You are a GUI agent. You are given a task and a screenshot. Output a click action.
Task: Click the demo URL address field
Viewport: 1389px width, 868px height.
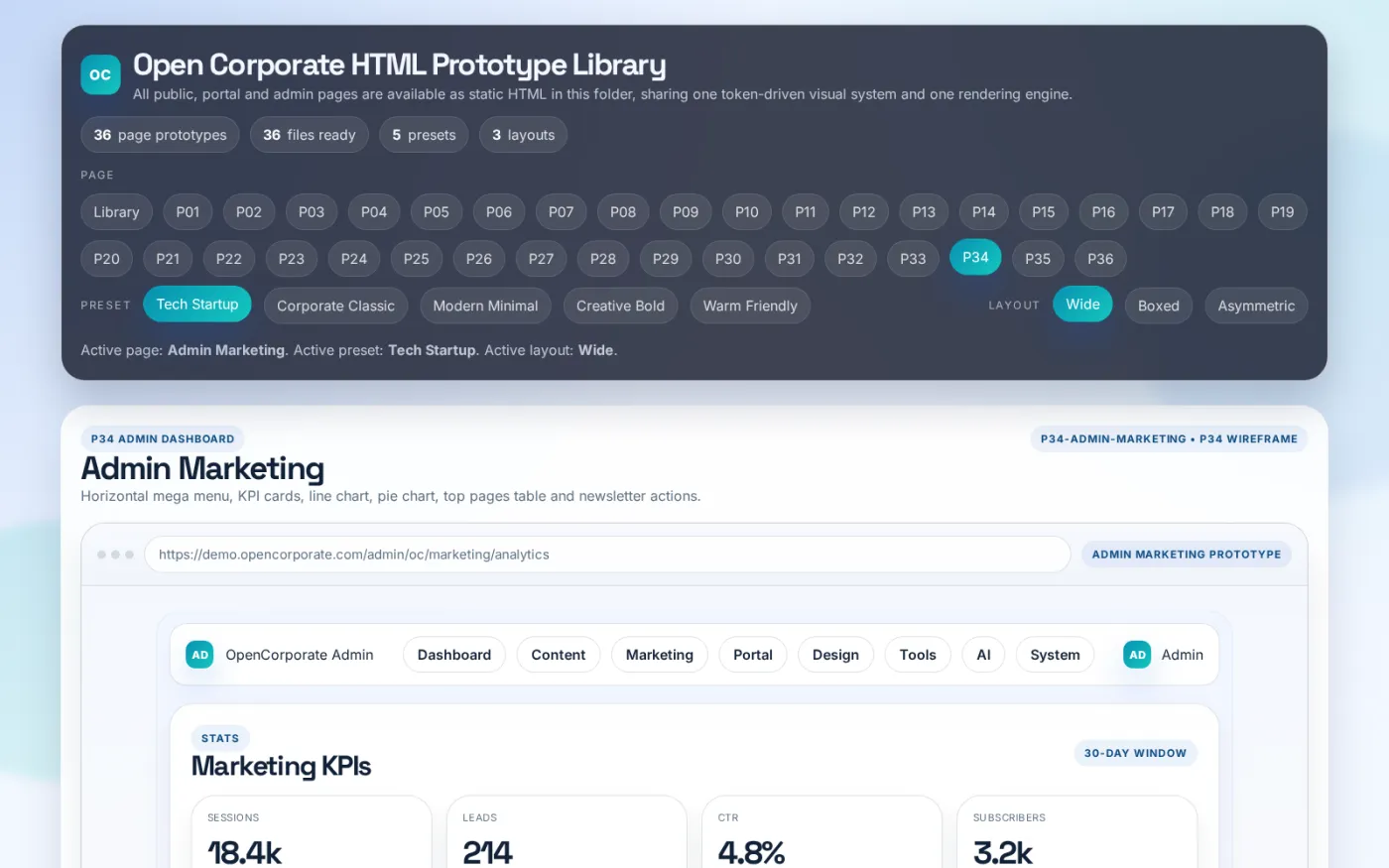(607, 555)
